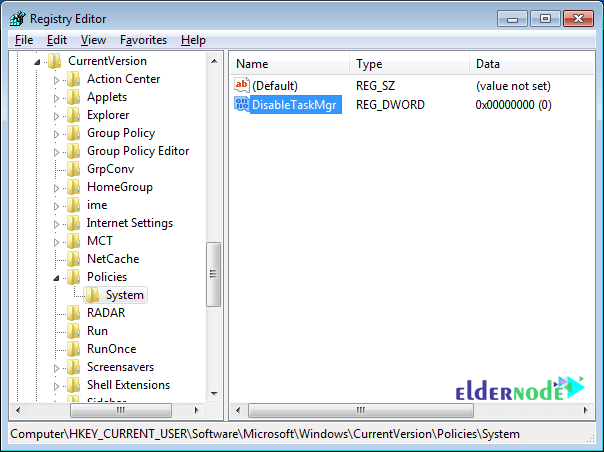This screenshot has width=604, height=452.
Task: Click the (Default) string value icon
Action: [242, 85]
